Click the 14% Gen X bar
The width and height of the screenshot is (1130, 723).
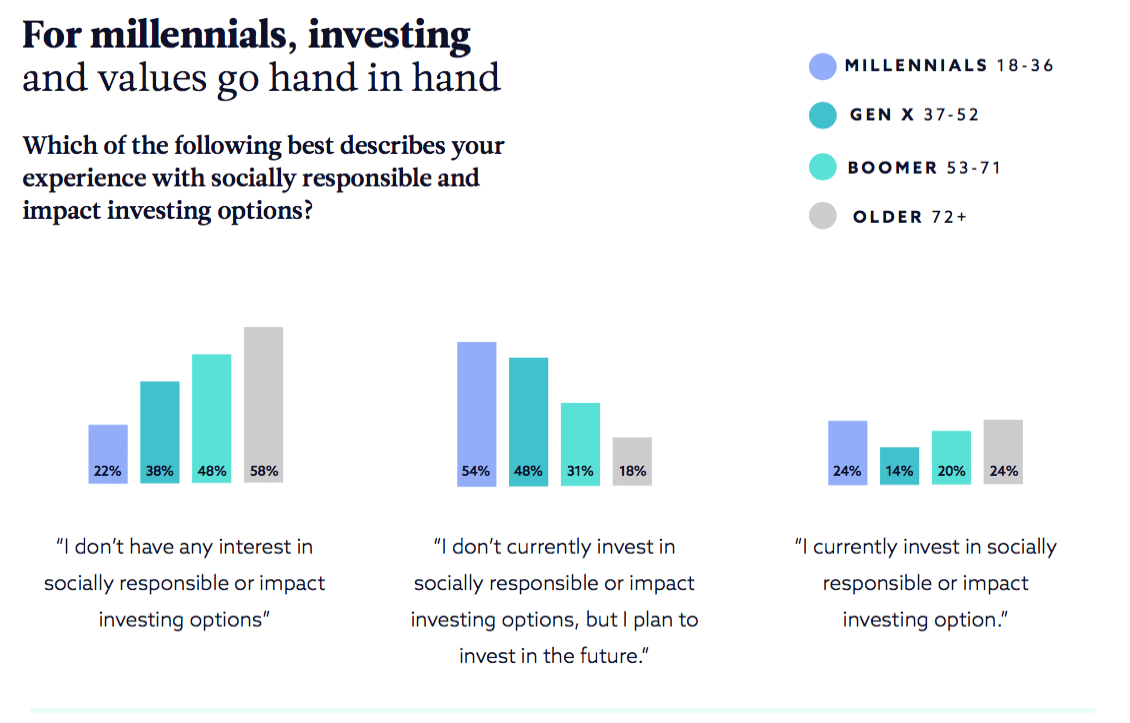pos(899,466)
